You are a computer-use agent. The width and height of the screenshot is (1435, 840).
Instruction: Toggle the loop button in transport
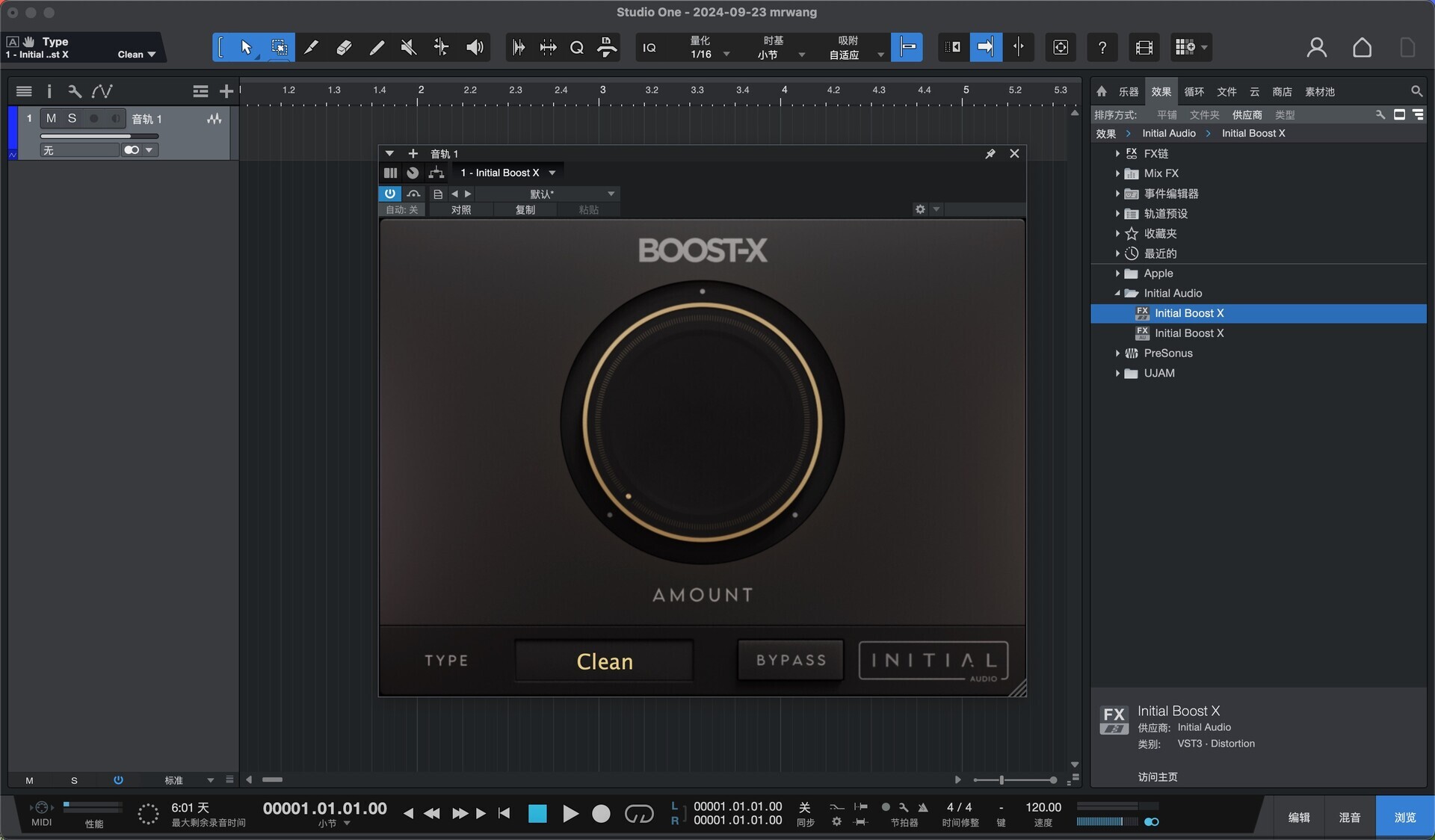[x=639, y=813]
